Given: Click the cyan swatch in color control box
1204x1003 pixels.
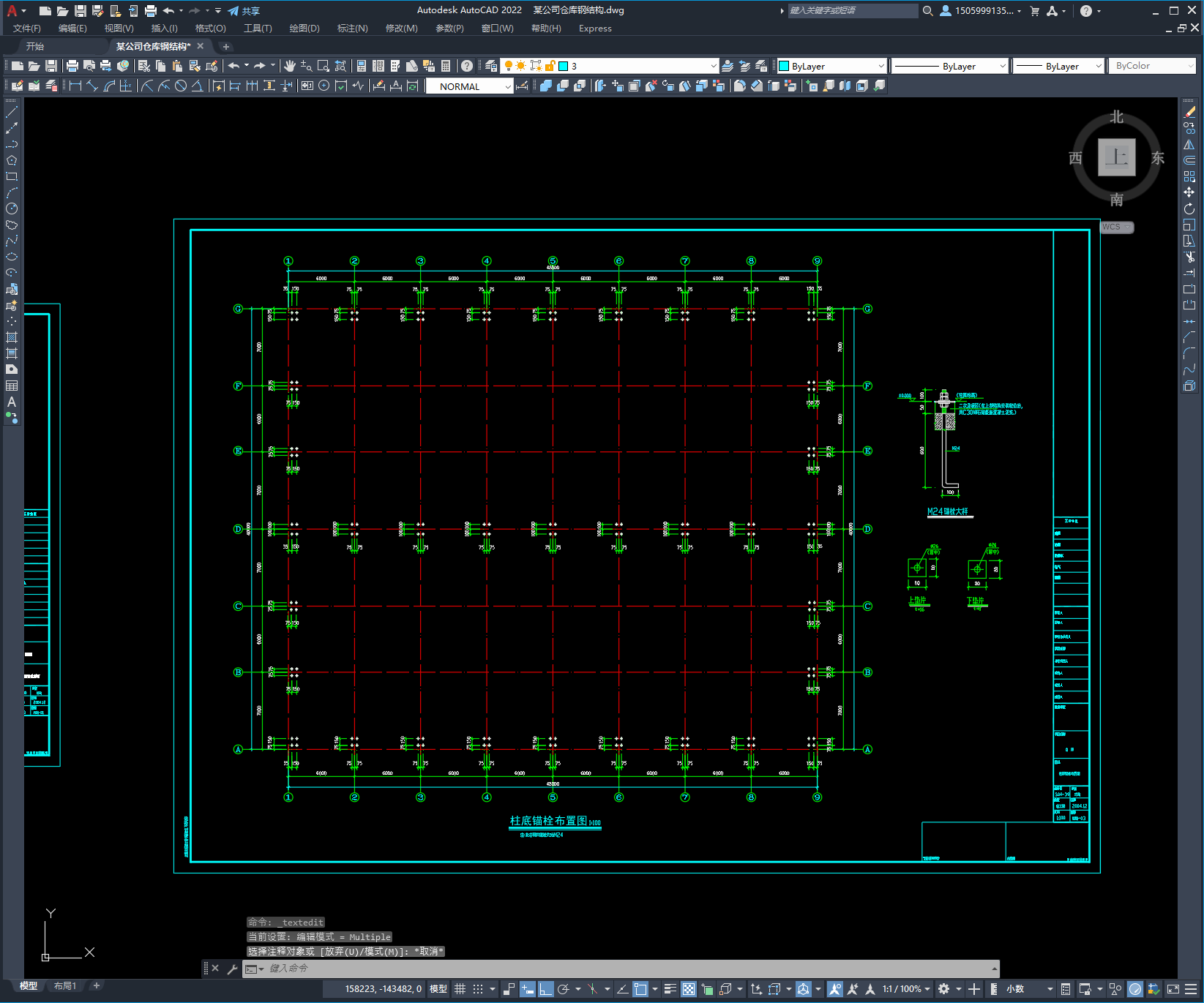Looking at the screenshot, I should tap(784, 66).
